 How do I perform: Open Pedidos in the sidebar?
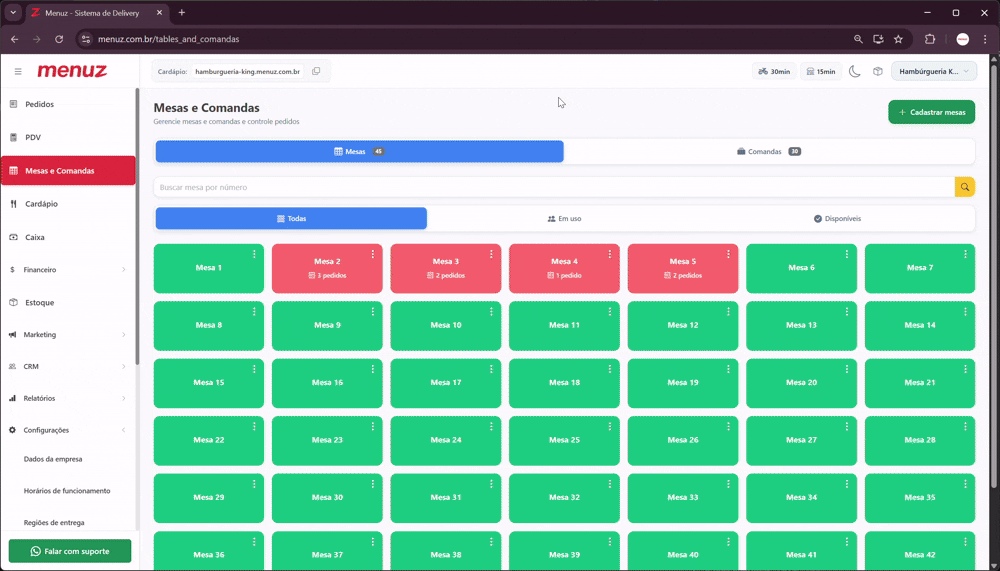pos(68,104)
